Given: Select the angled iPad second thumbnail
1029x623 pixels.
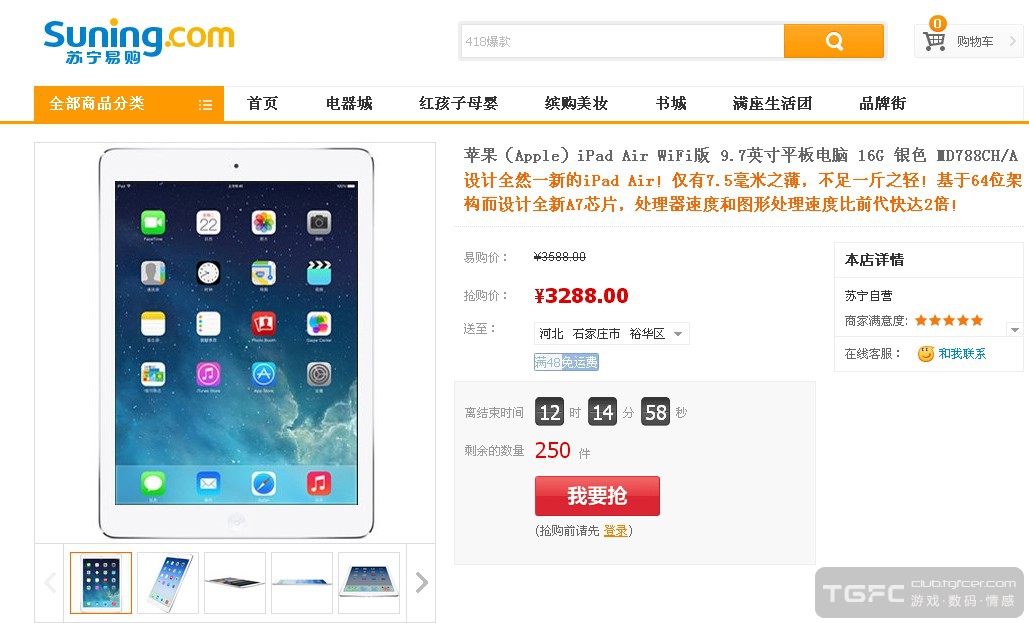Looking at the screenshot, I should [168, 582].
